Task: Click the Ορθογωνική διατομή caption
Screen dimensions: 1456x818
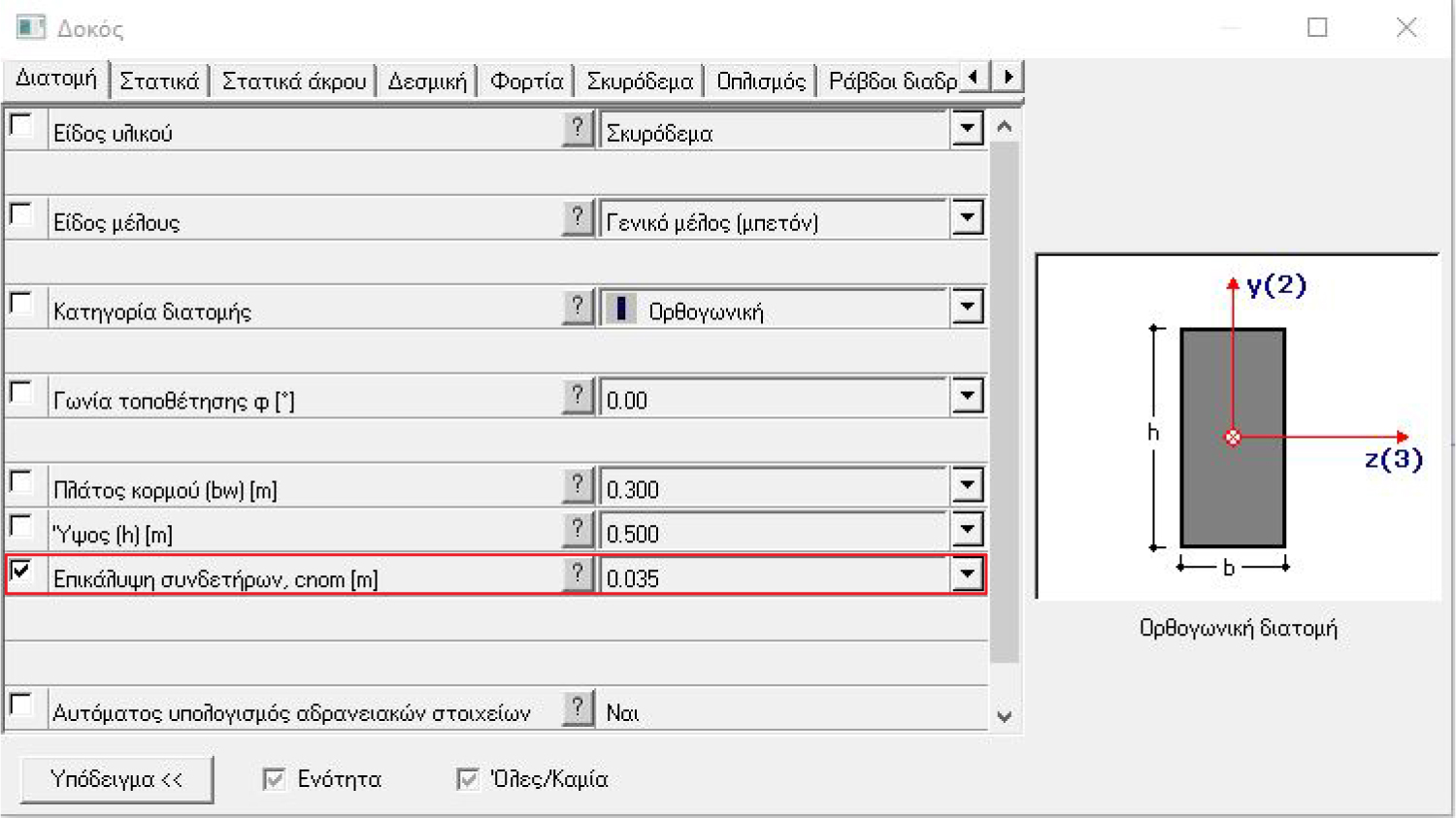Action: 1238,628
